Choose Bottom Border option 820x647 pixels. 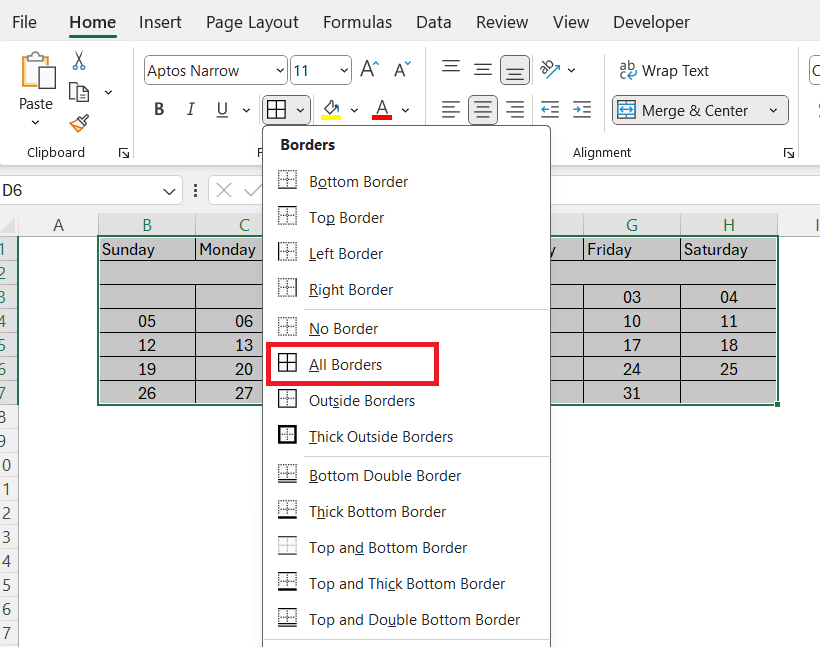[x=407, y=181]
